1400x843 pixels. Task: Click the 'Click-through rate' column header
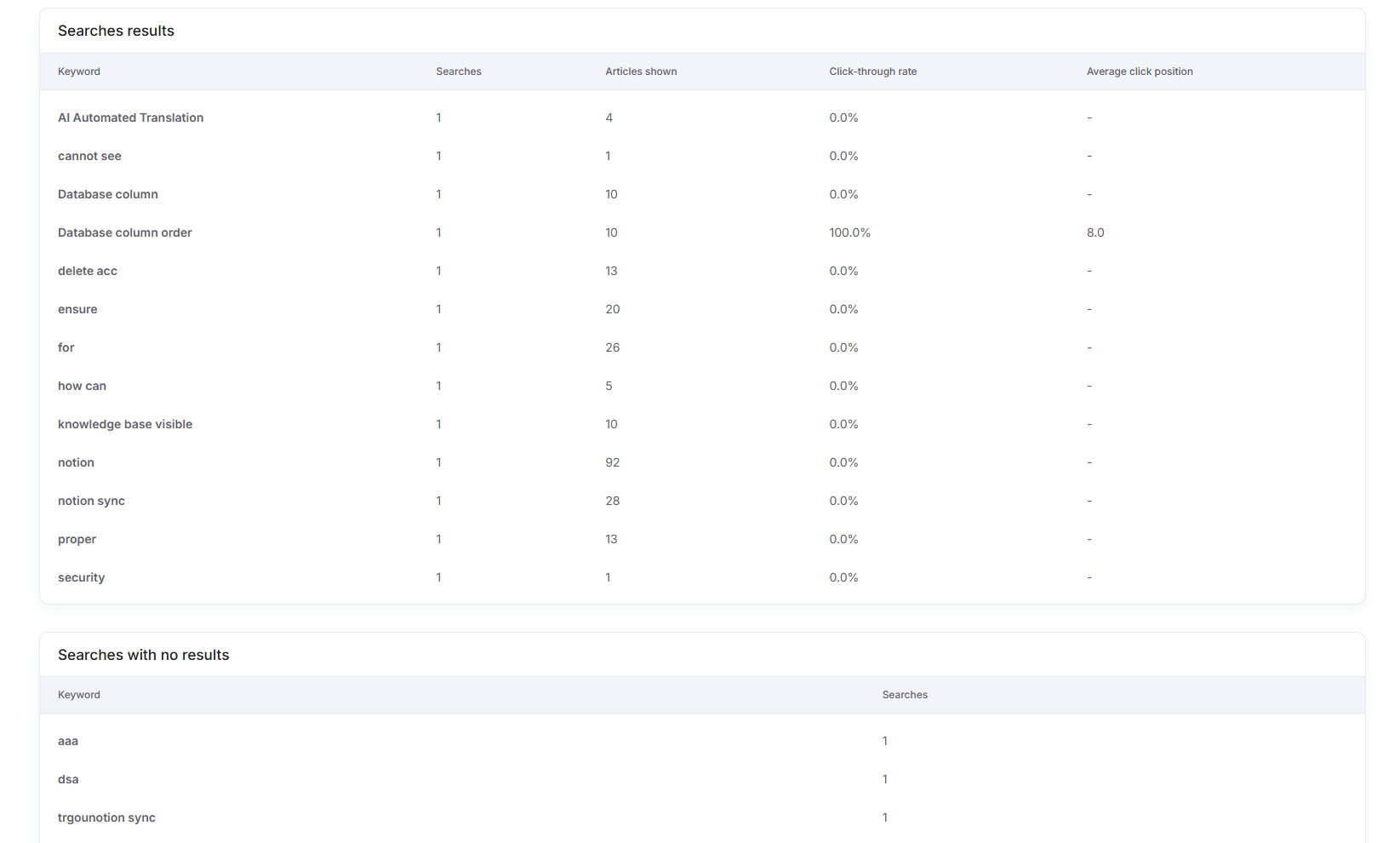click(x=872, y=72)
